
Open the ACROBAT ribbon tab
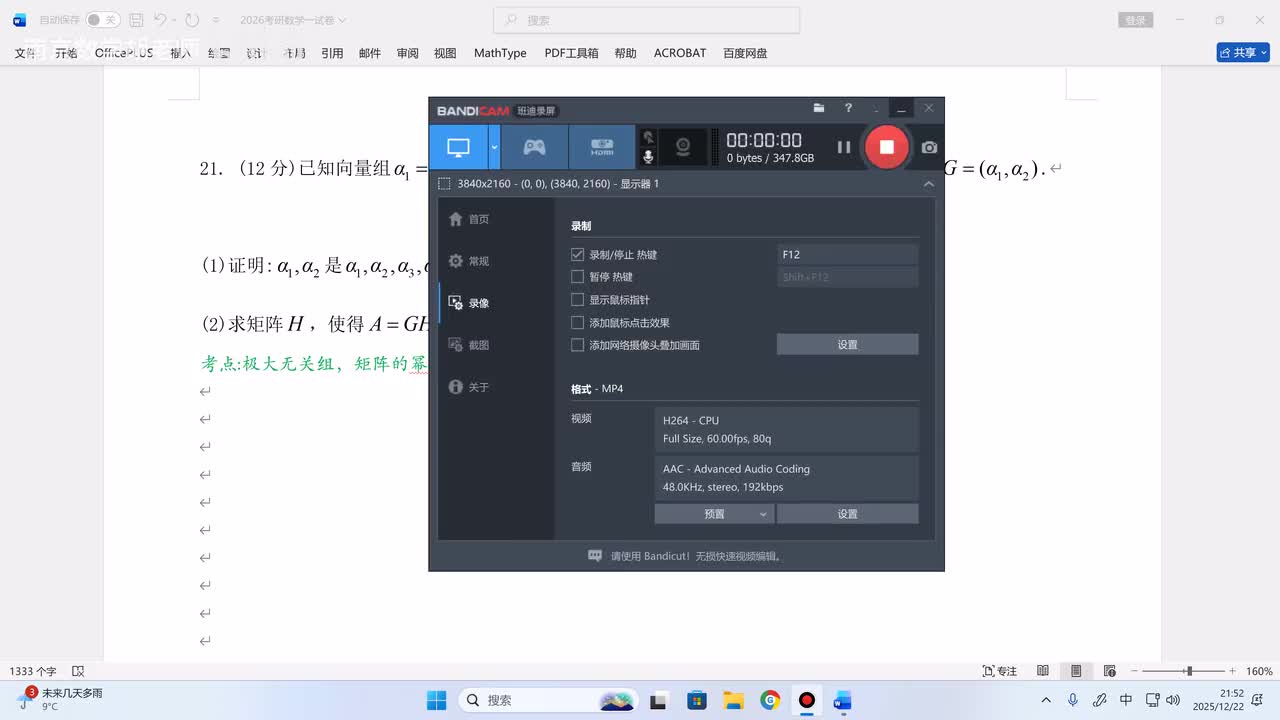(680, 53)
